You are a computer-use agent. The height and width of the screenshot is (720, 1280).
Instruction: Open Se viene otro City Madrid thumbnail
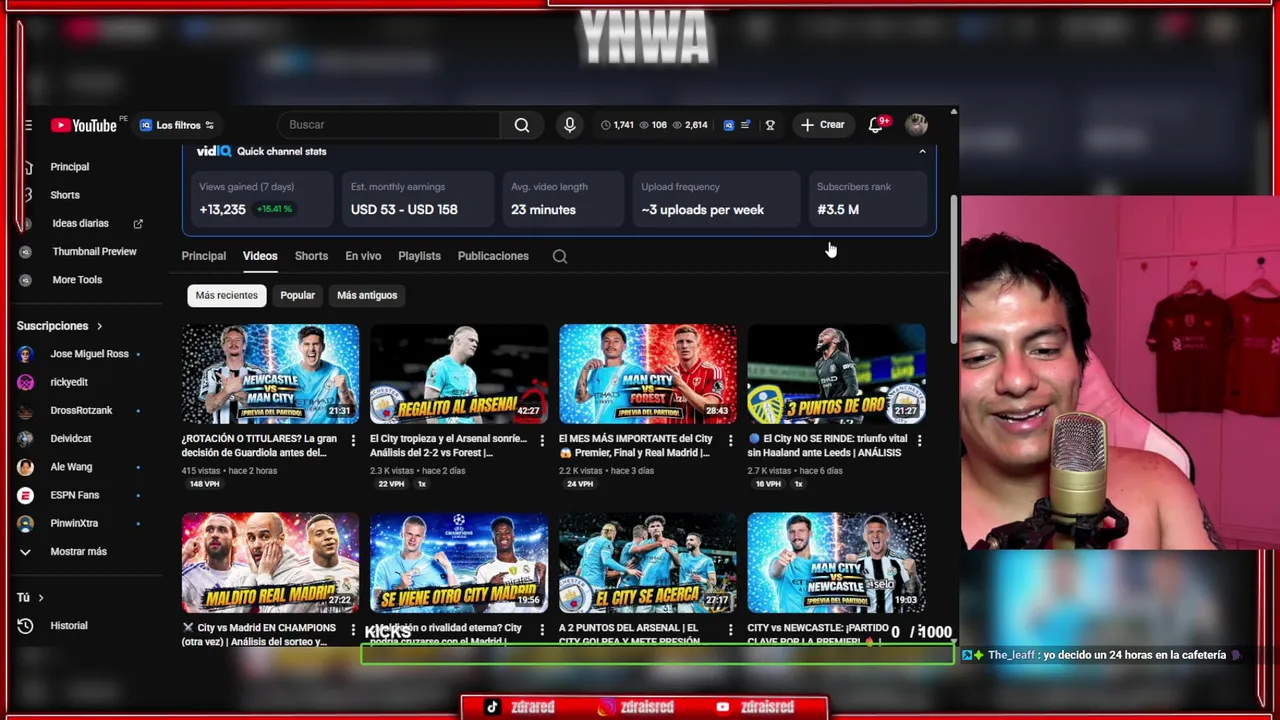click(x=459, y=562)
